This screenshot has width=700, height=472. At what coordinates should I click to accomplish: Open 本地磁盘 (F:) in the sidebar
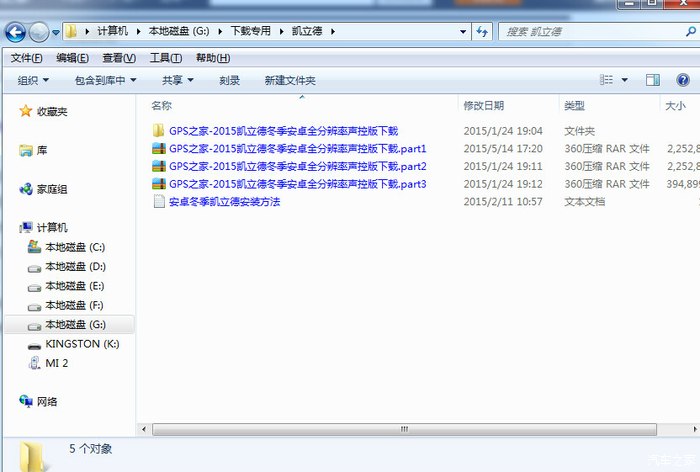[x=74, y=305]
